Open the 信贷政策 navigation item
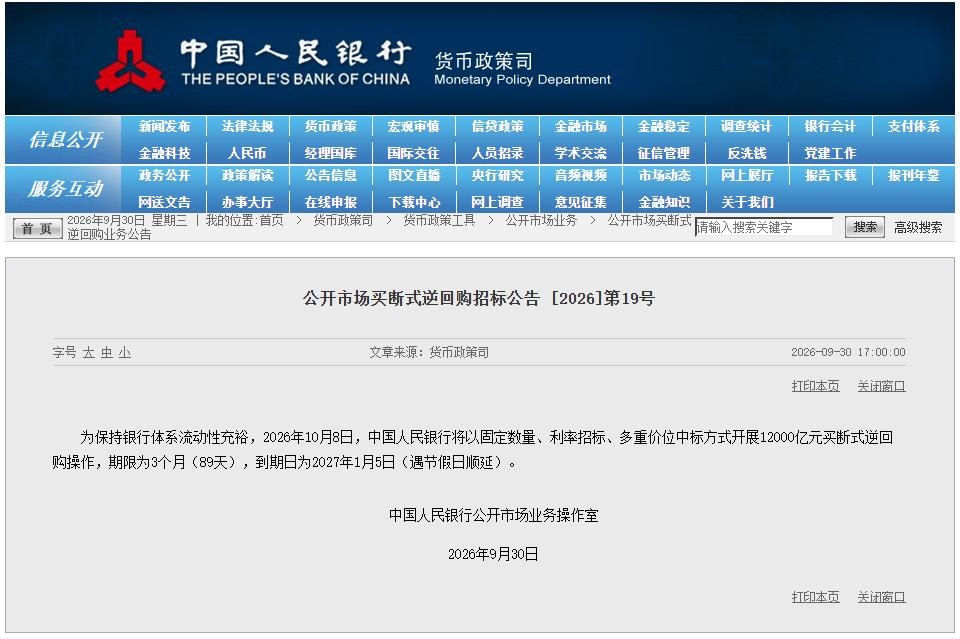The image size is (960, 639). click(x=497, y=127)
